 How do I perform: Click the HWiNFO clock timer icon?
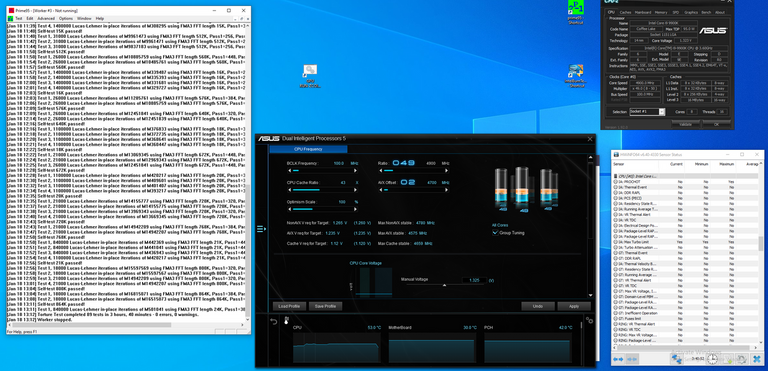coord(712,359)
